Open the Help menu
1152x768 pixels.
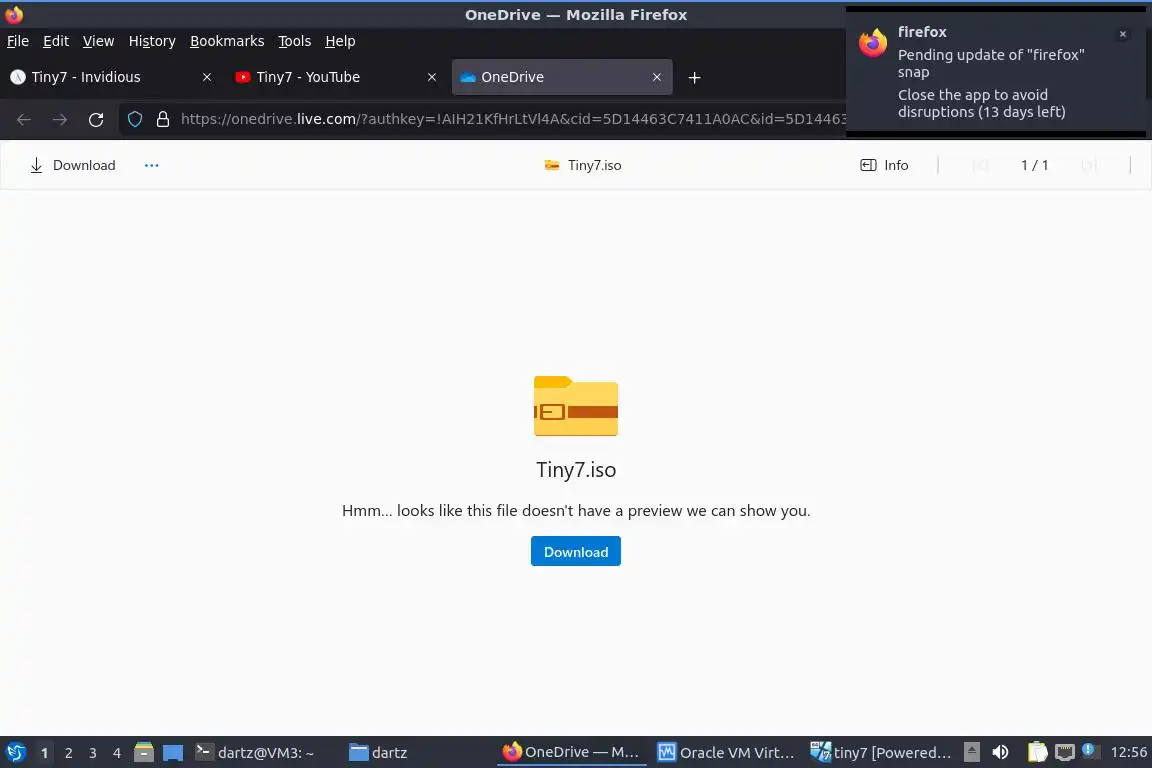pos(340,41)
